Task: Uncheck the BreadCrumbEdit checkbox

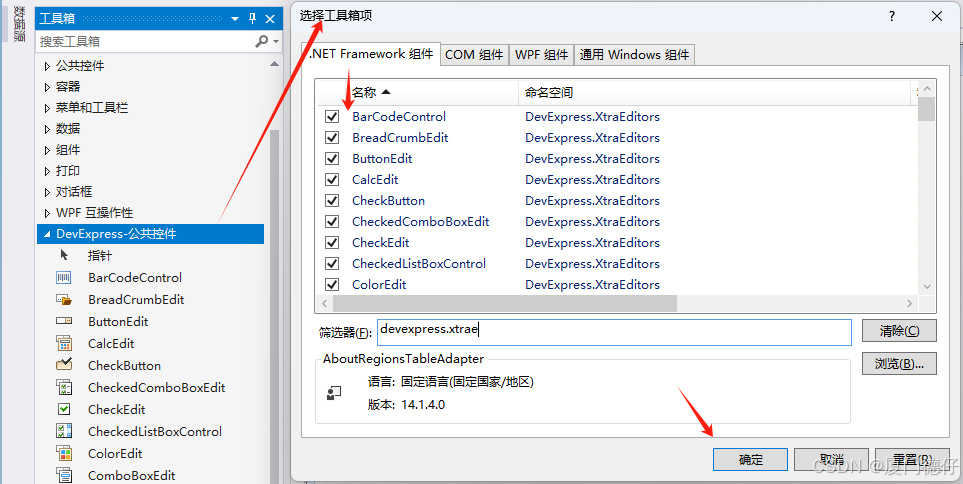Action: pos(332,138)
